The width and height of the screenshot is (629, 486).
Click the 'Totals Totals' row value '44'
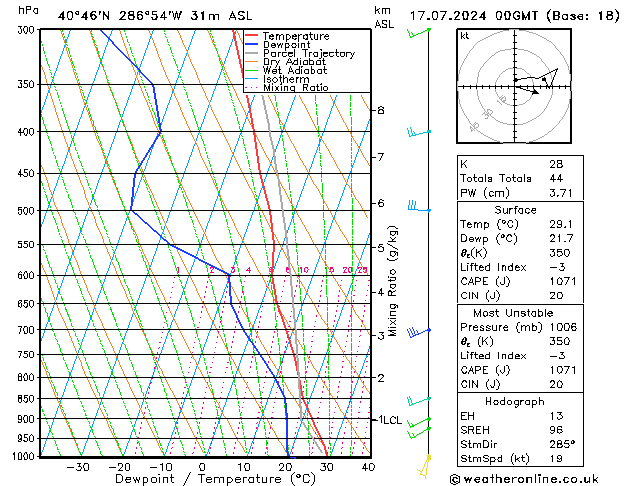pyautogui.click(x=556, y=178)
